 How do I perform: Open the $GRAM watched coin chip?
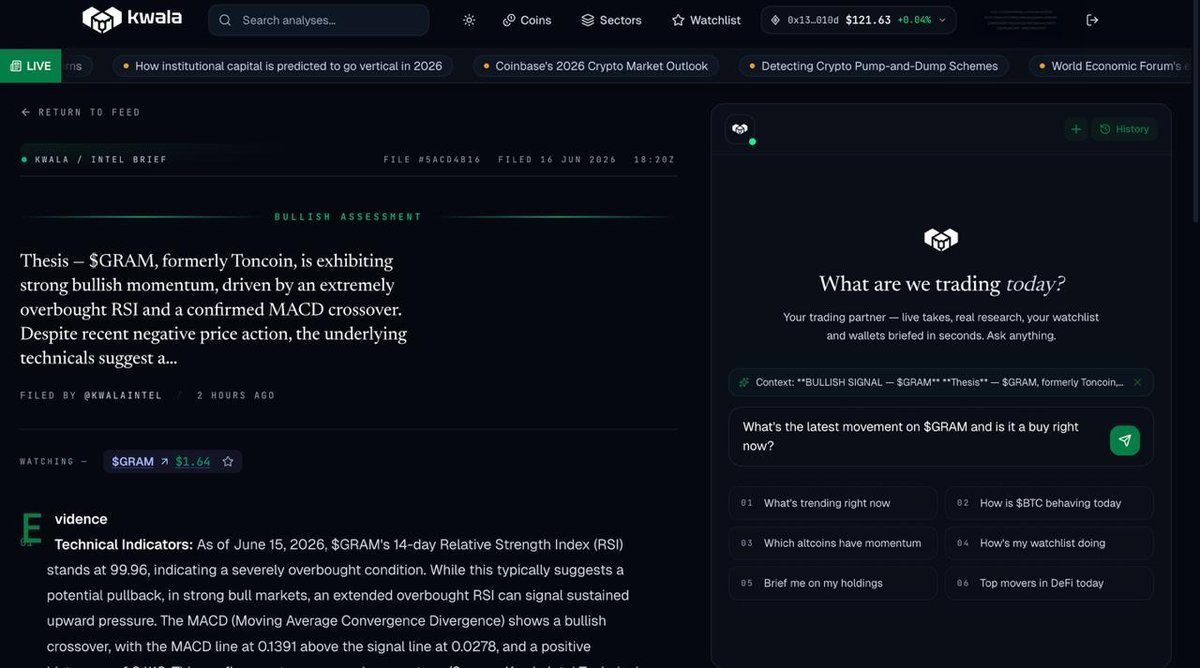(160, 462)
